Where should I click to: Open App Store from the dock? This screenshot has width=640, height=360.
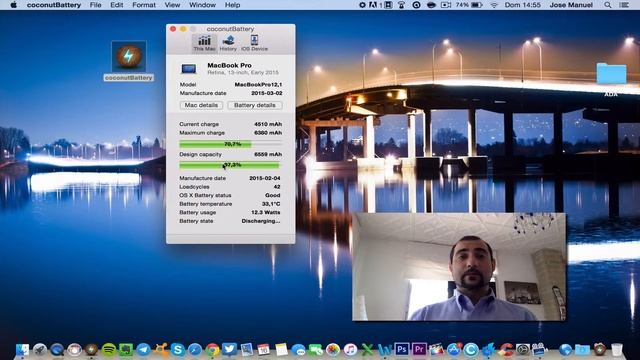(x=453, y=349)
